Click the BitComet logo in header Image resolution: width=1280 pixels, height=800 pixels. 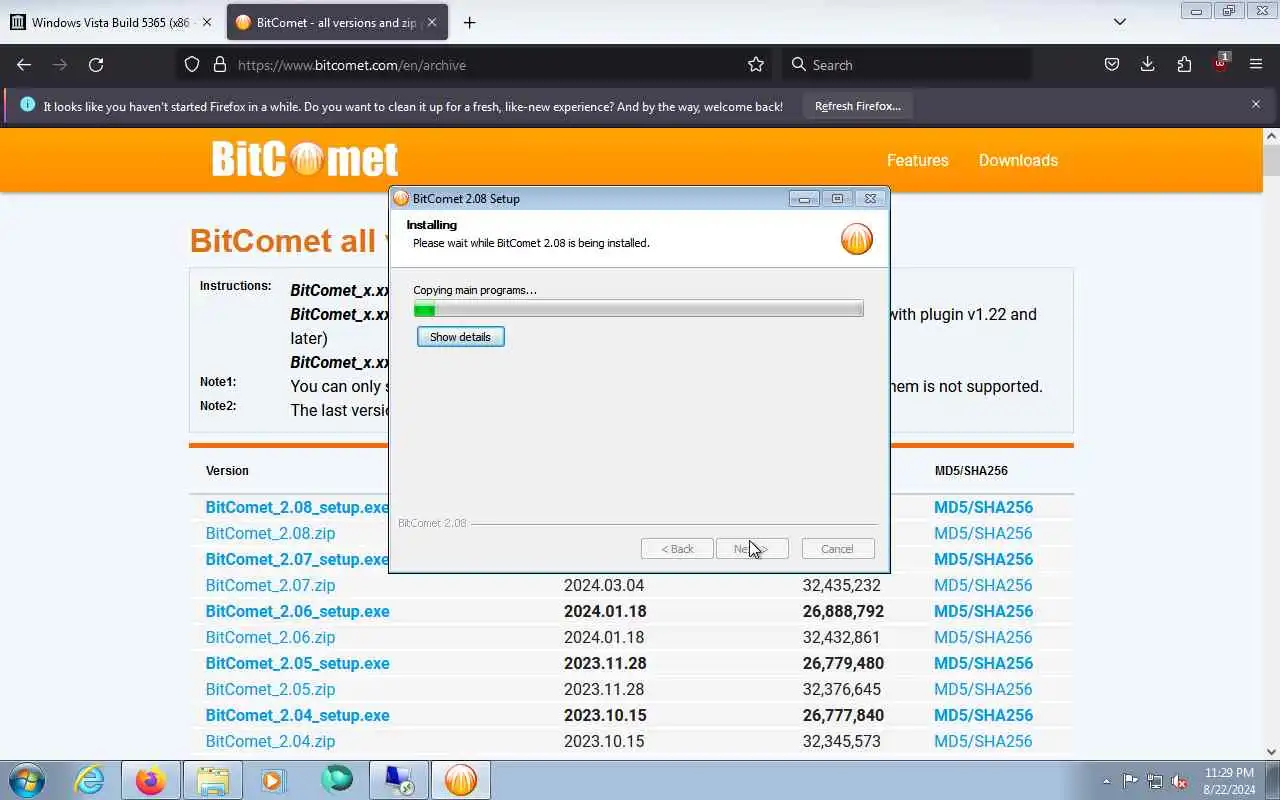305,159
